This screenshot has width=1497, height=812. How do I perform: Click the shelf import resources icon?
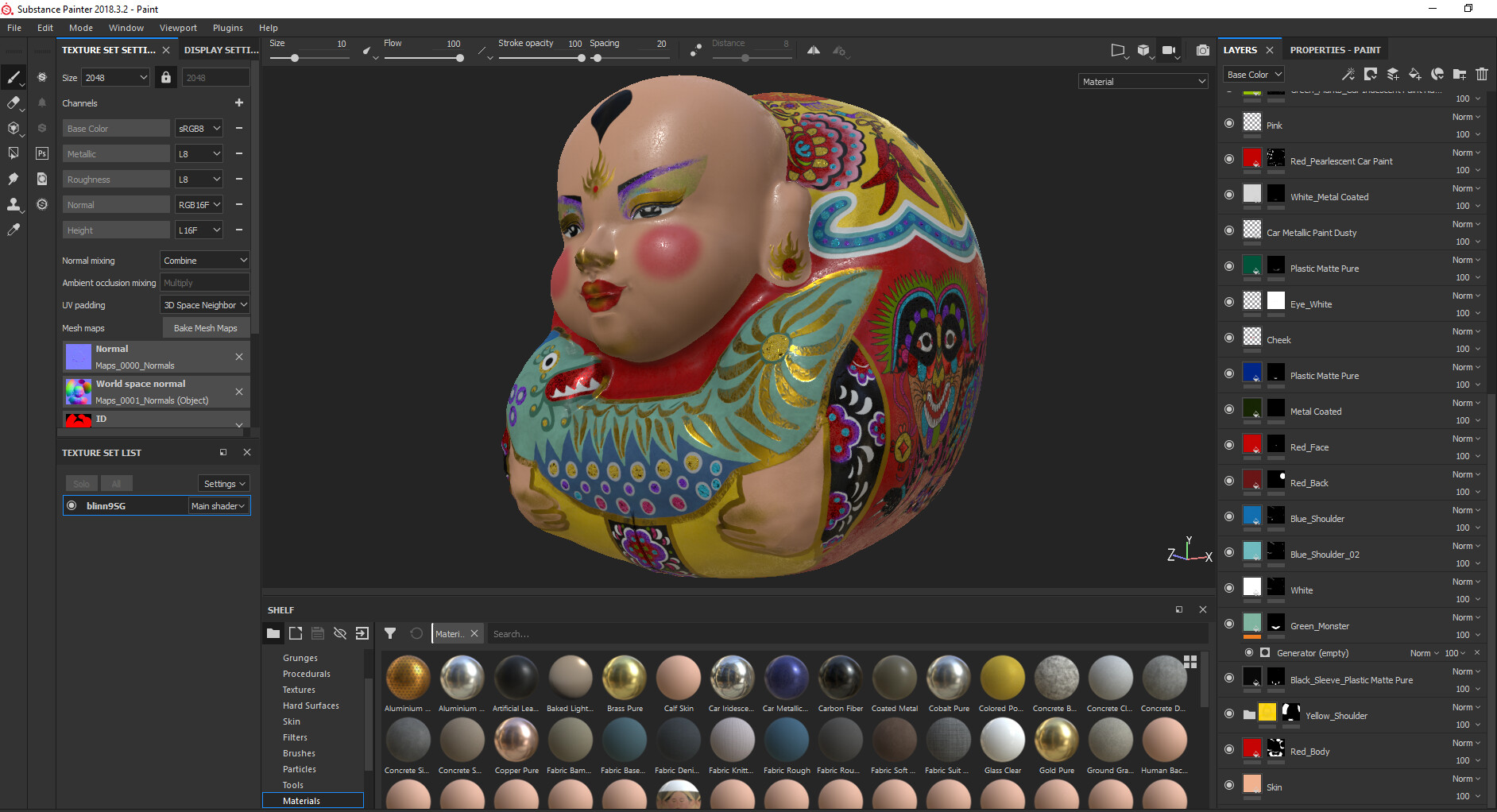362,633
